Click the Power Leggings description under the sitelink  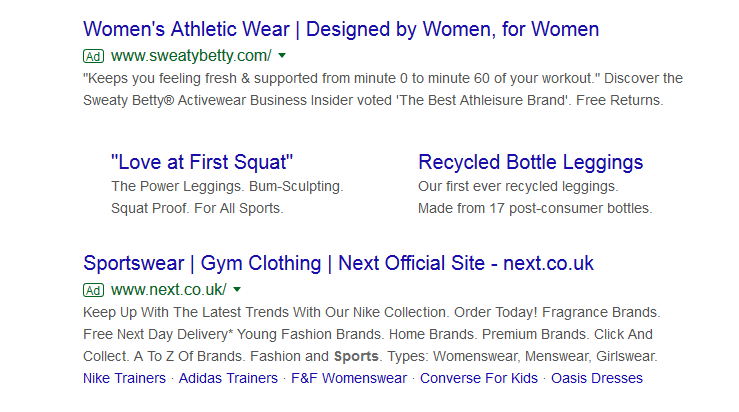pyautogui.click(x=226, y=187)
